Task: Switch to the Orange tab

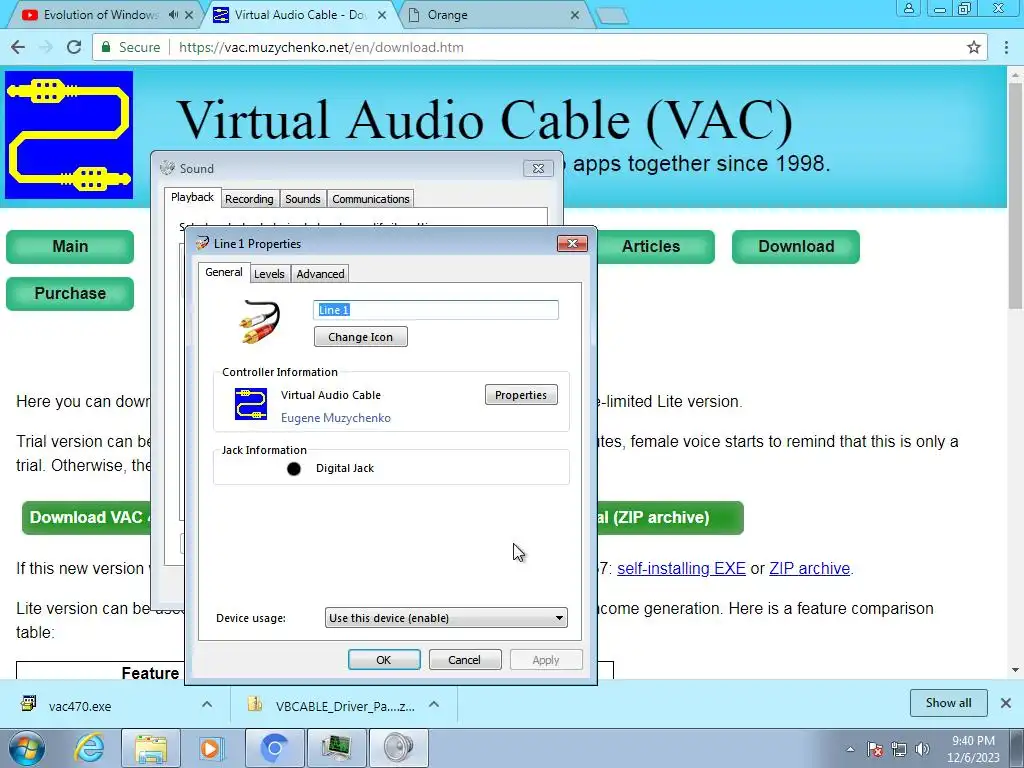Action: 447,14
